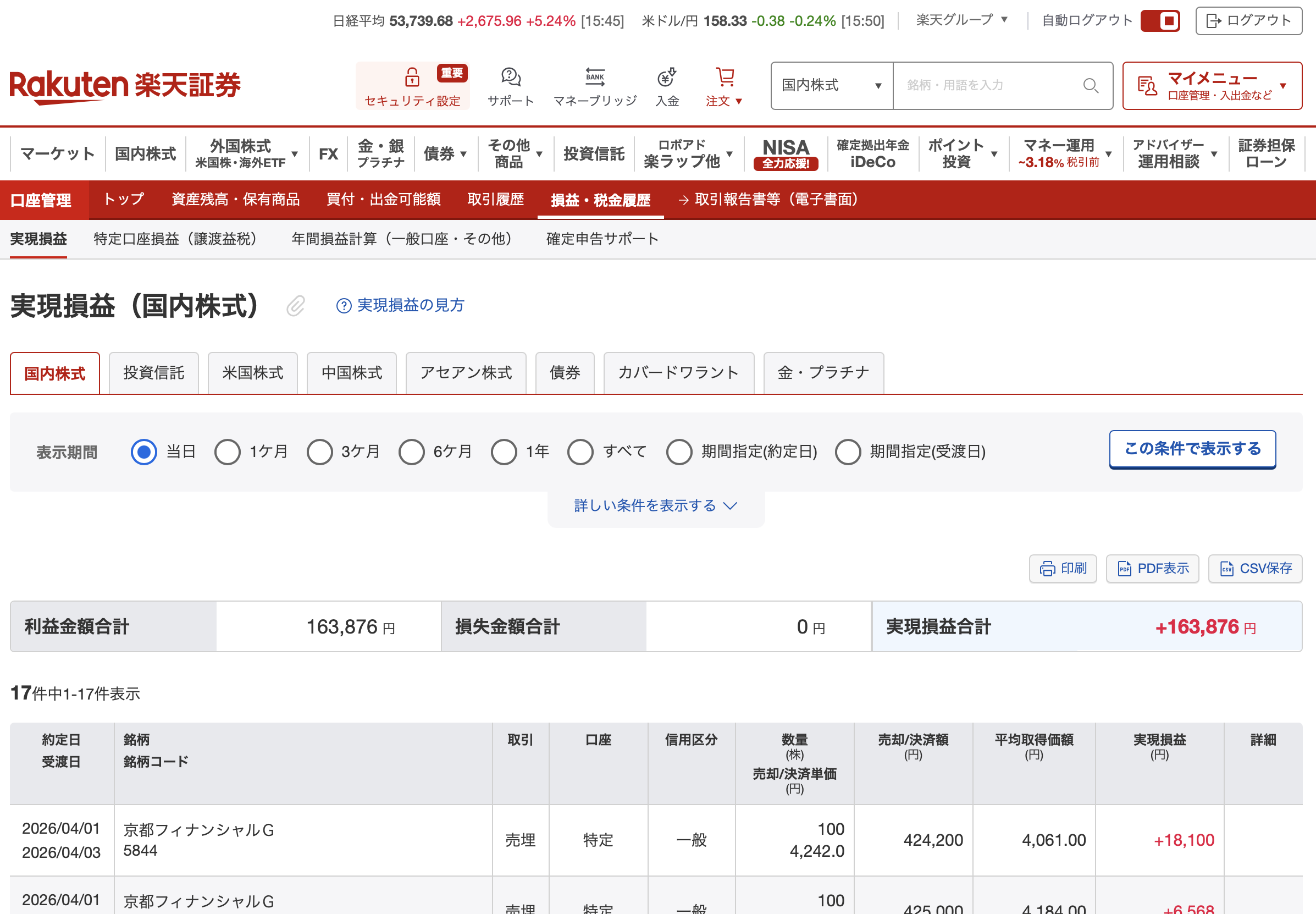
Task: Open the マイメニュー dropdown
Action: (1212, 86)
